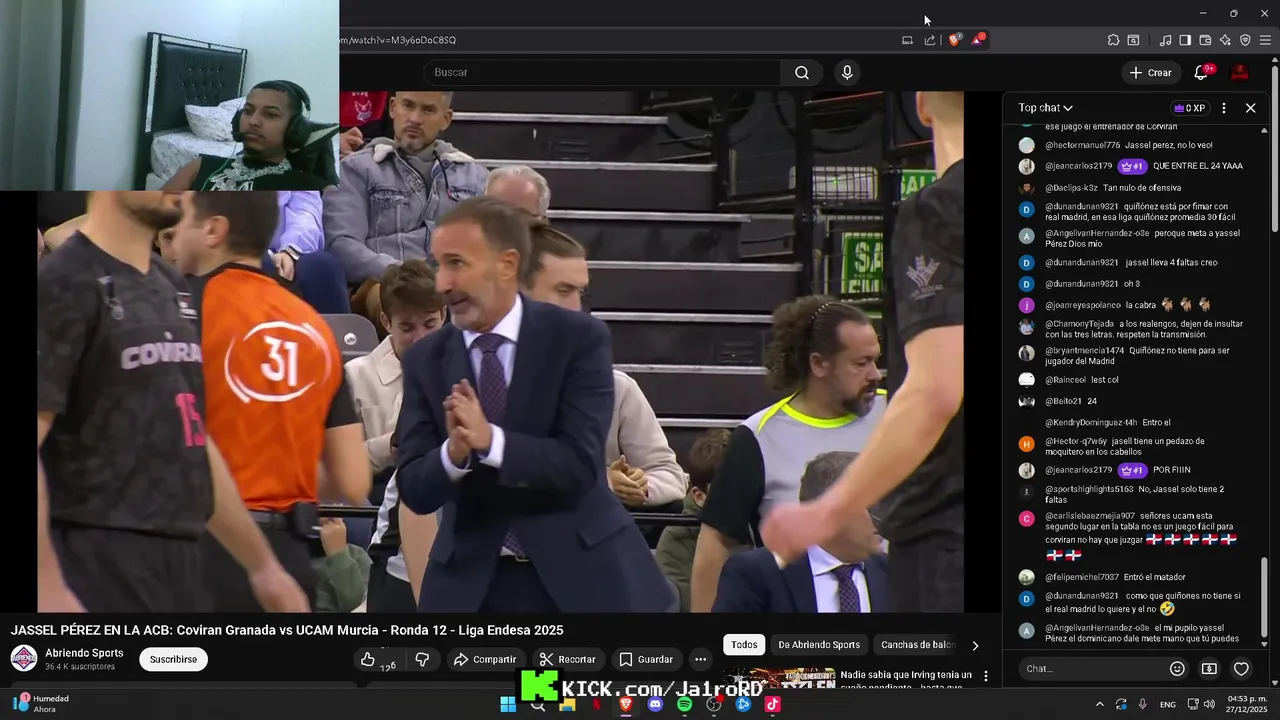The width and height of the screenshot is (1280, 720).
Task: Click the 0 XP points button
Action: 1189,108
